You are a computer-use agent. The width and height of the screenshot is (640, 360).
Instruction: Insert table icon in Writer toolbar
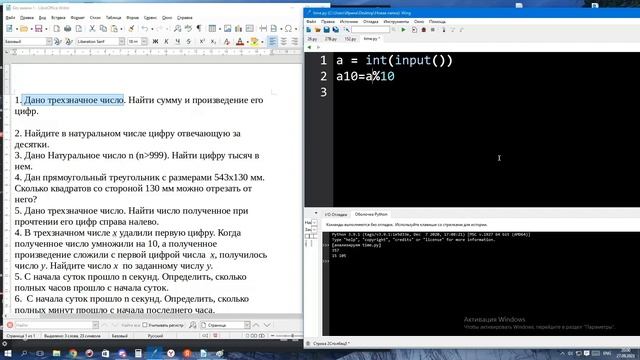coord(212,29)
